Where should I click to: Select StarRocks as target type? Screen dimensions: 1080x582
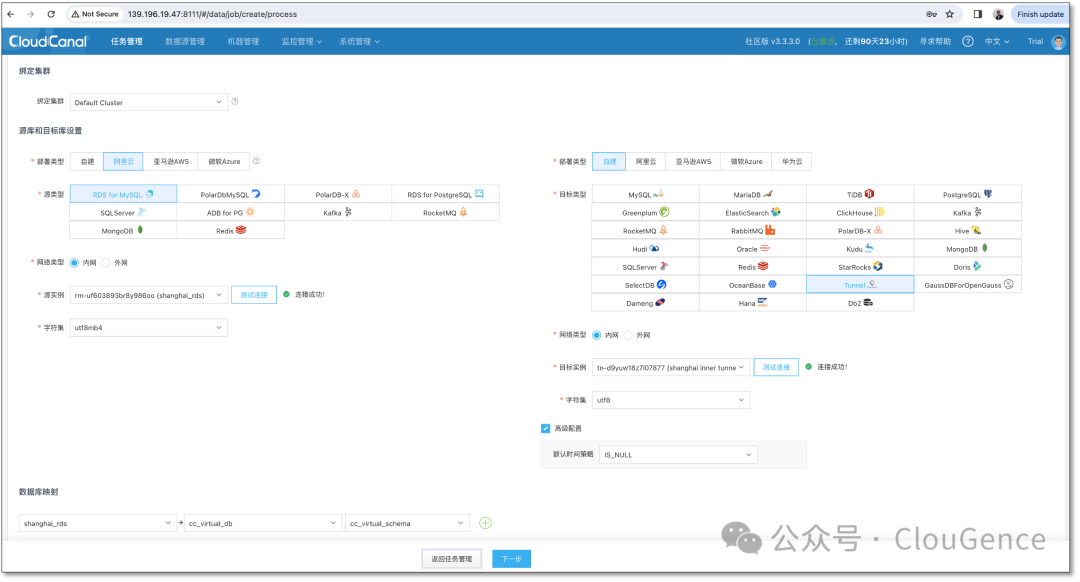click(x=860, y=267)
